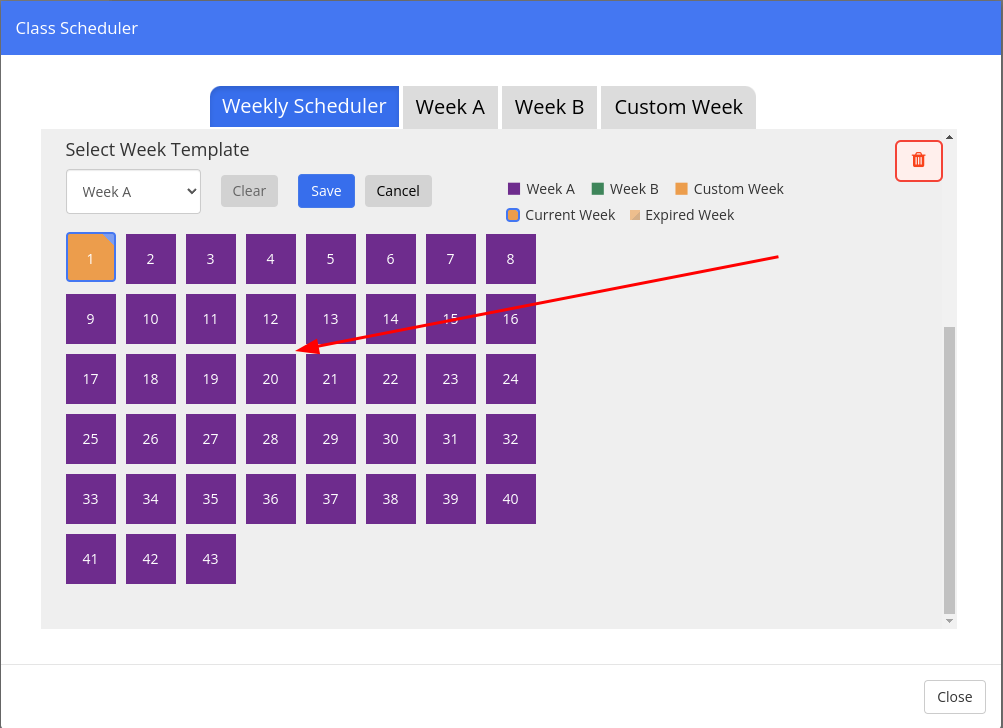
Task: Open the Week A template dropdown
Action: tap(133, 191)
